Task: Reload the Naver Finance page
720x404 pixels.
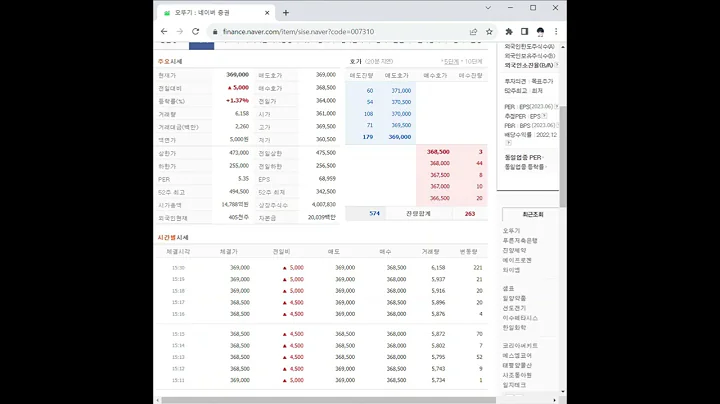Action: (196, 31)
